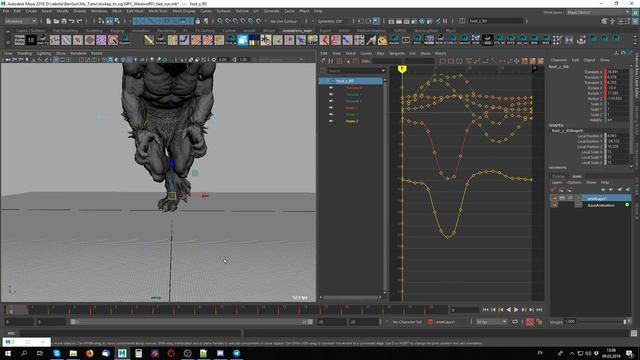The height and width of the screenshot is (360, 640).
Task: Toggle BaseAnimation layer green indicator
Action: click(627, 205)
